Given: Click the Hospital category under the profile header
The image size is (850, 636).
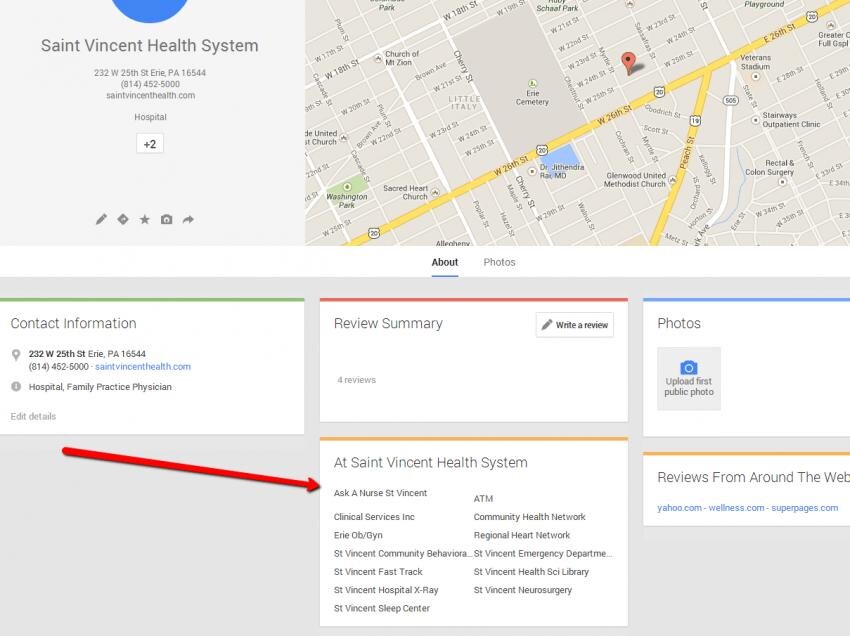Looking at the screenshot, I should 150,117.
